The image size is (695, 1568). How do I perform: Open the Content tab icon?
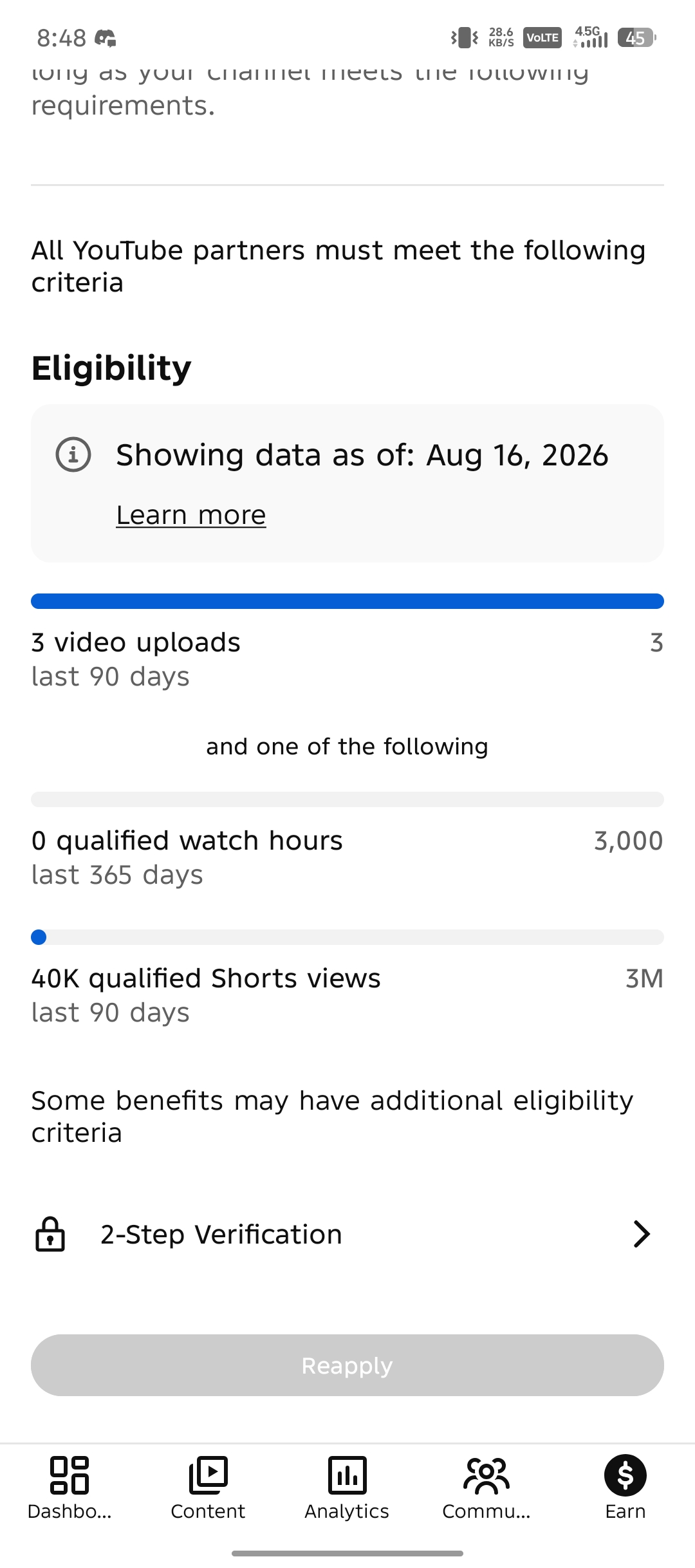pos(208,1475)
